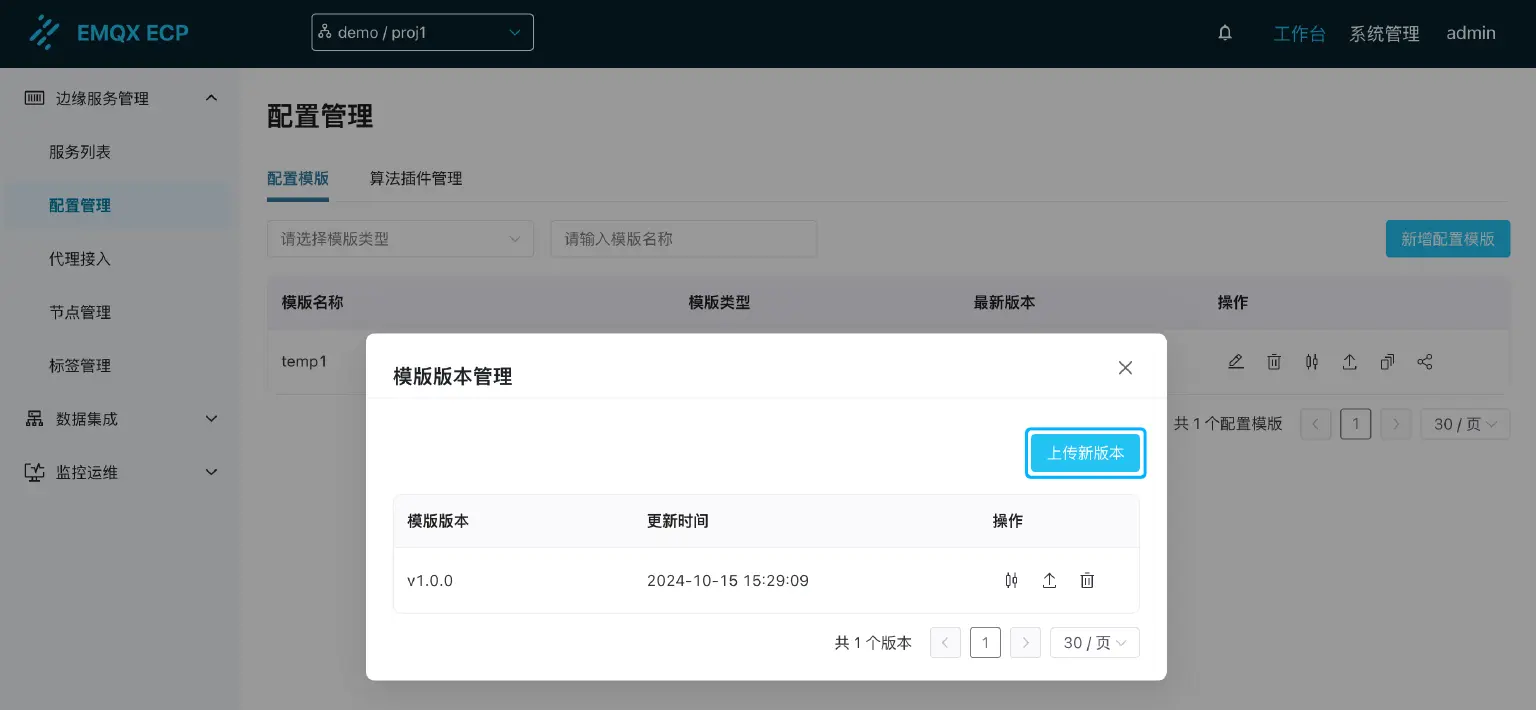Click the EMQX ECP logo
The width and height of the screenshot is (1536, 710).
click(x=109, y=33)
